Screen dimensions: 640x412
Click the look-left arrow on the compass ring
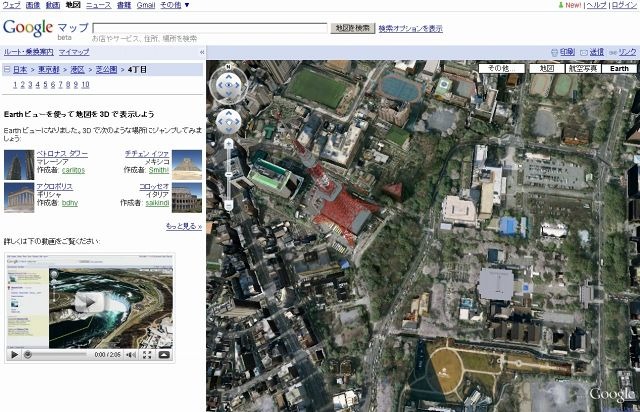coord(219,85)
